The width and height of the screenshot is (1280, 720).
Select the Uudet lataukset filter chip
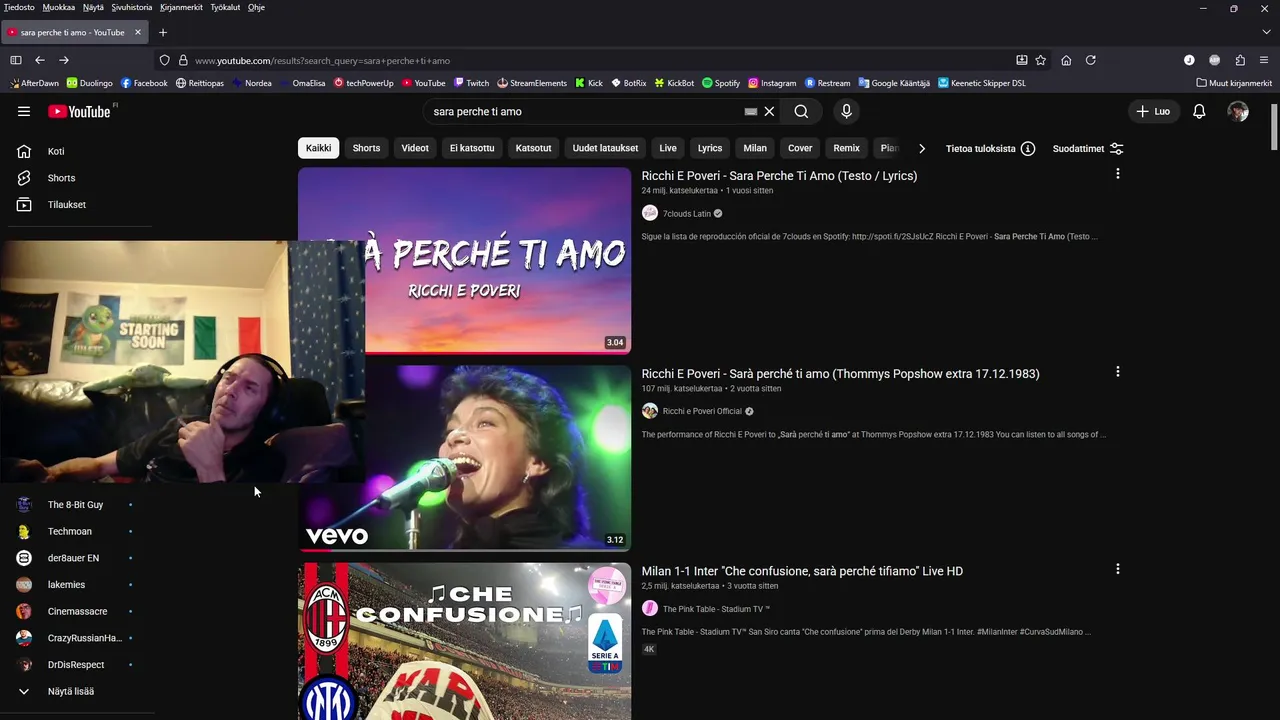pos(605,148)
